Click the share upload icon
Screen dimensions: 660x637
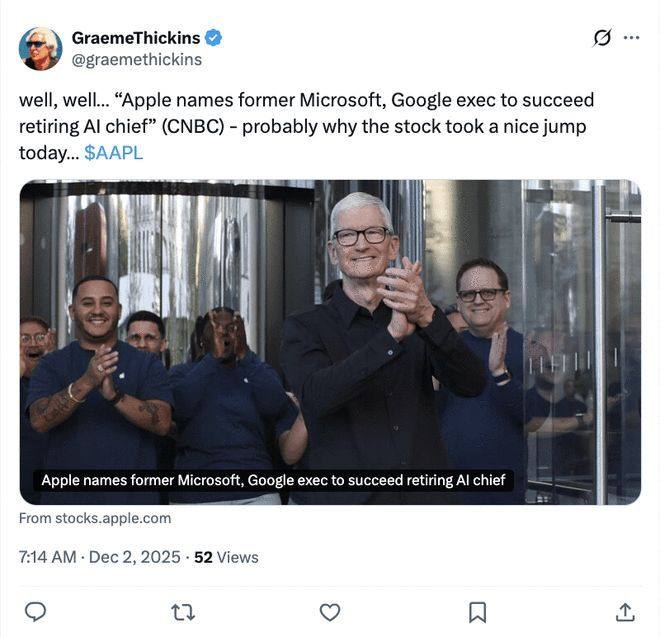coord(625,611)
